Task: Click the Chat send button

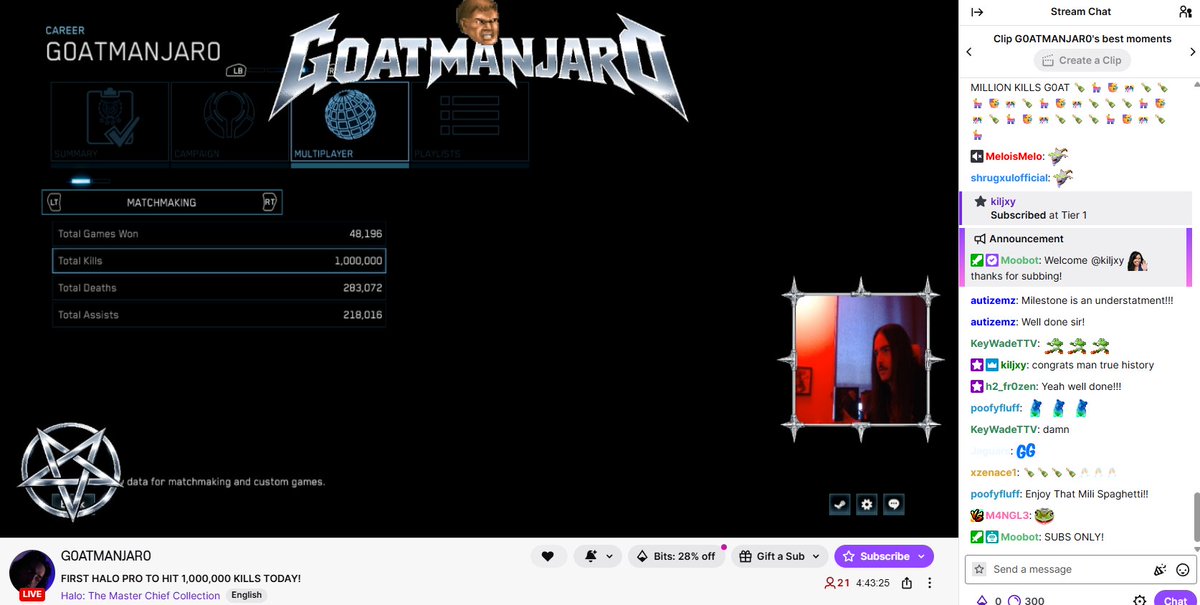Action: (x=1175, y=600)
